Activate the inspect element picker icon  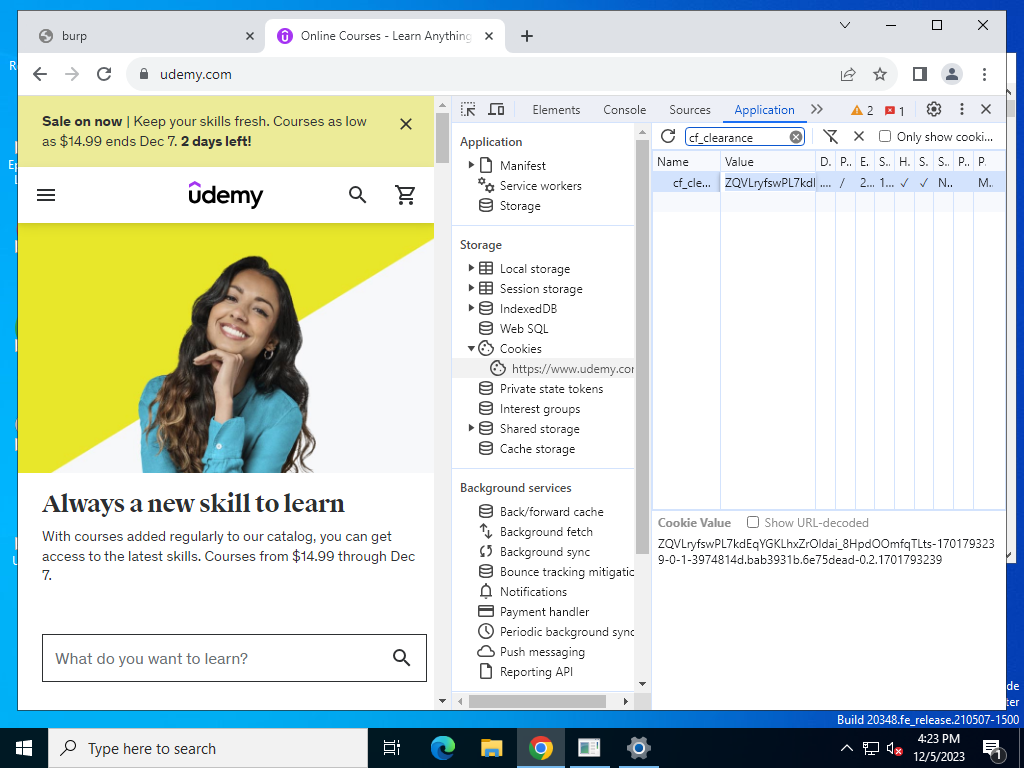click(468, 109)
